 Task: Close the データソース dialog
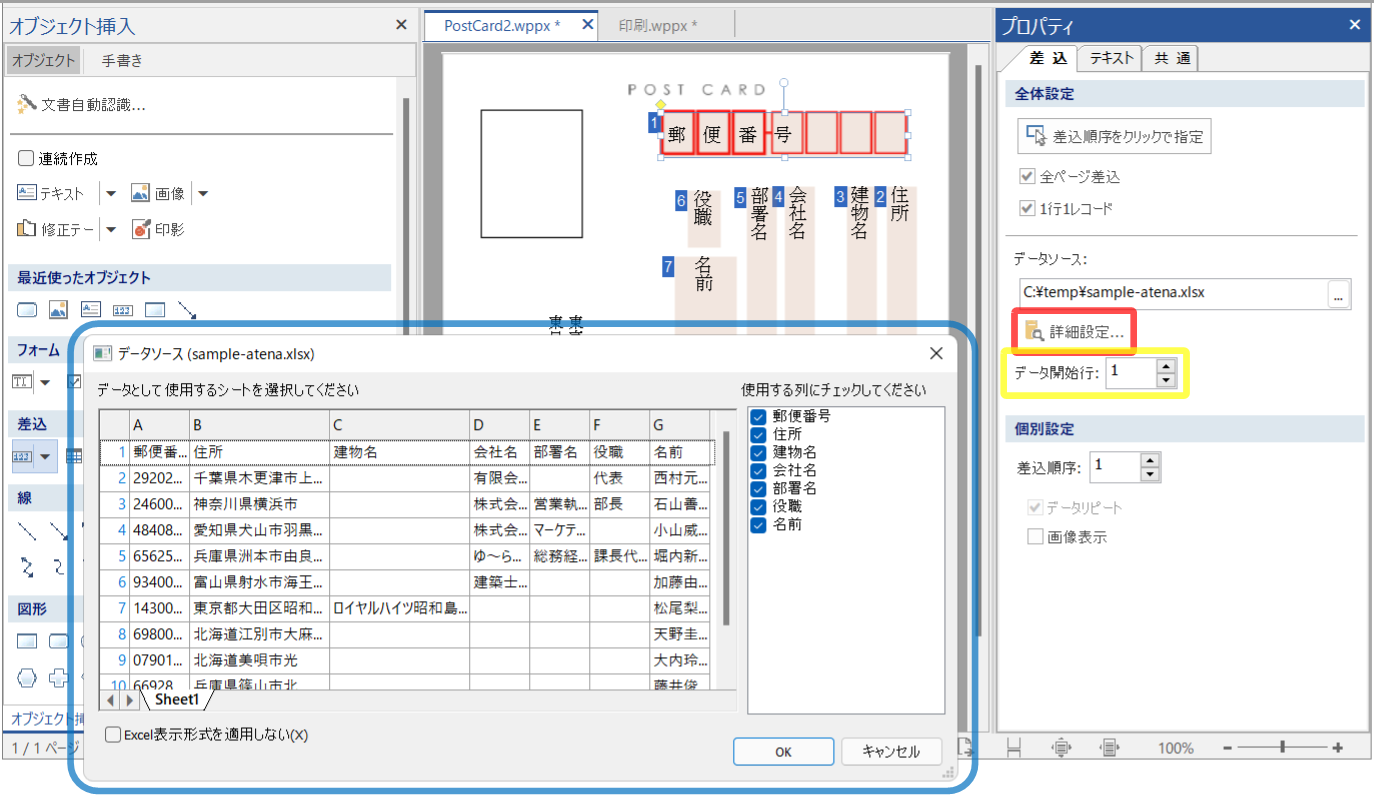[936, 353]
